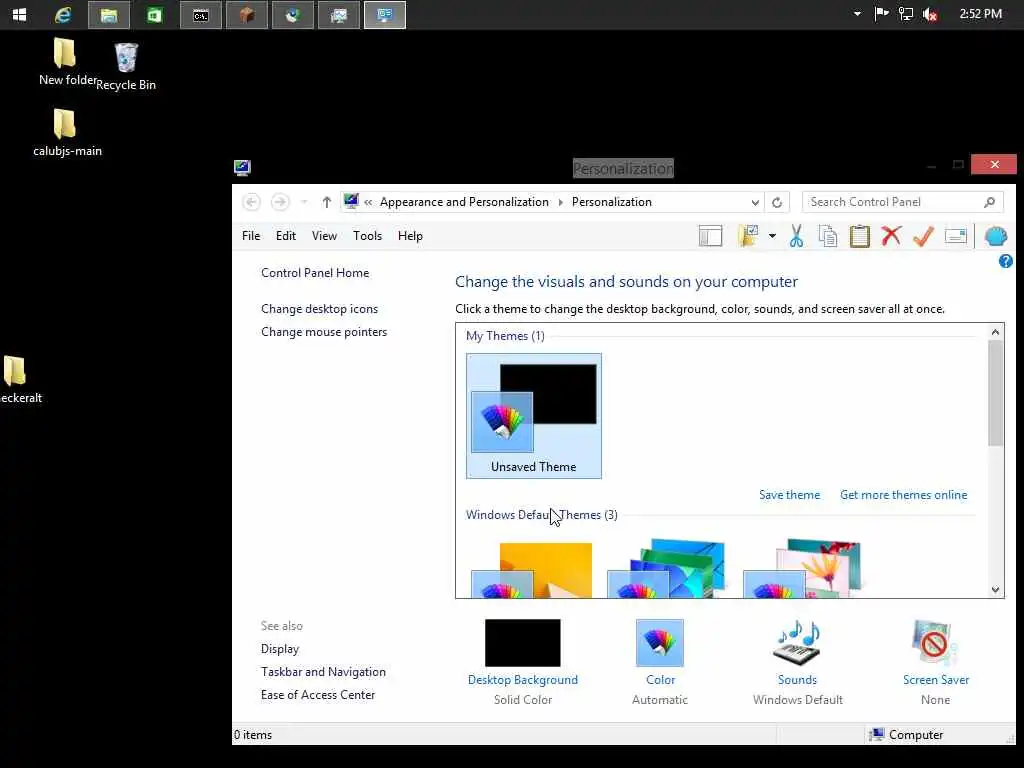
Task: Open Help via the blue question mark
Action: pyautogui.click(x=1006, y=261)
